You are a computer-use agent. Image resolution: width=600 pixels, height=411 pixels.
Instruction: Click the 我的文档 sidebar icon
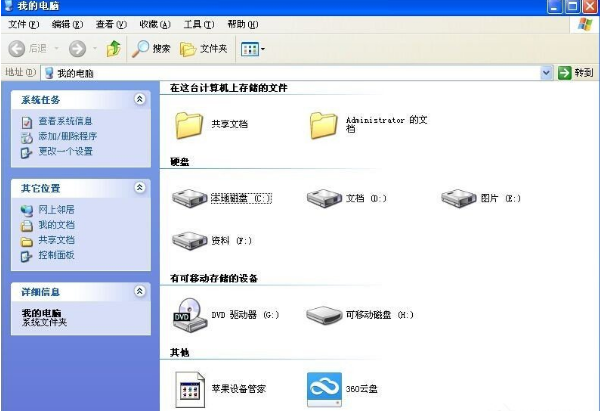point(26,226)
